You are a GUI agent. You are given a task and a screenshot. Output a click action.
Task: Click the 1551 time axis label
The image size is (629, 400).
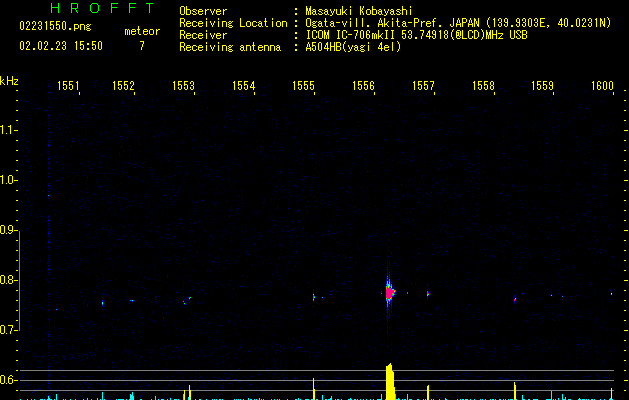(x=68, y=86)
